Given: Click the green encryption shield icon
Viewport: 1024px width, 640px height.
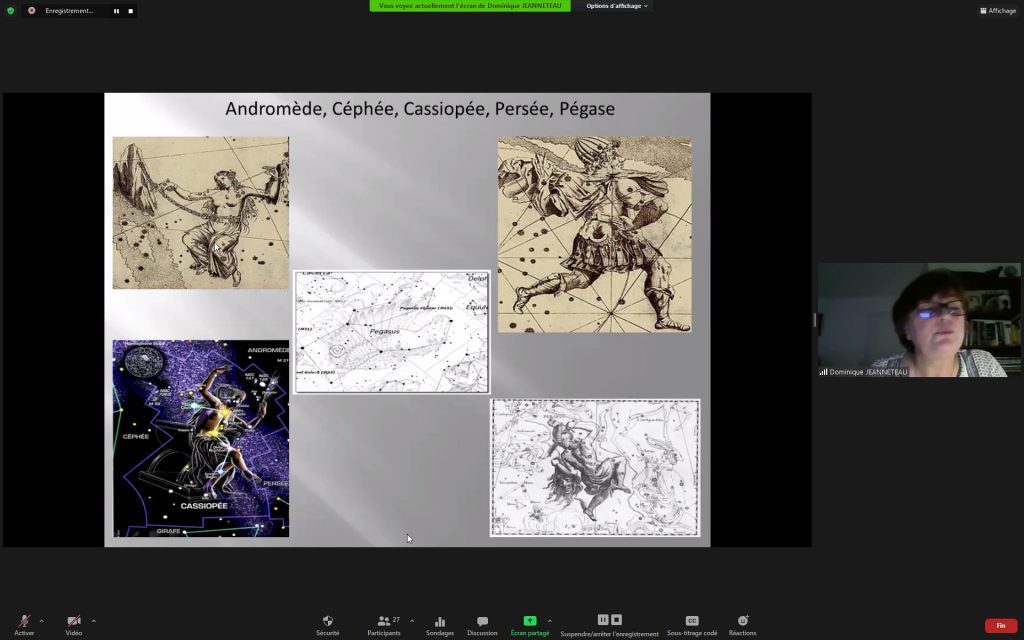Looking at the screenshot, I should click(10, 10).
